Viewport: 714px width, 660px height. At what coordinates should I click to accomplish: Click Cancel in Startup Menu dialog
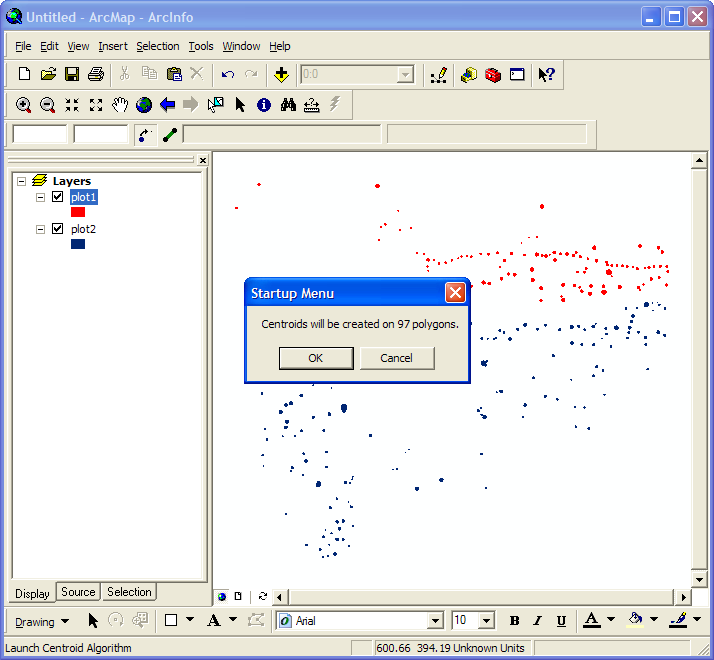(396, 358)
